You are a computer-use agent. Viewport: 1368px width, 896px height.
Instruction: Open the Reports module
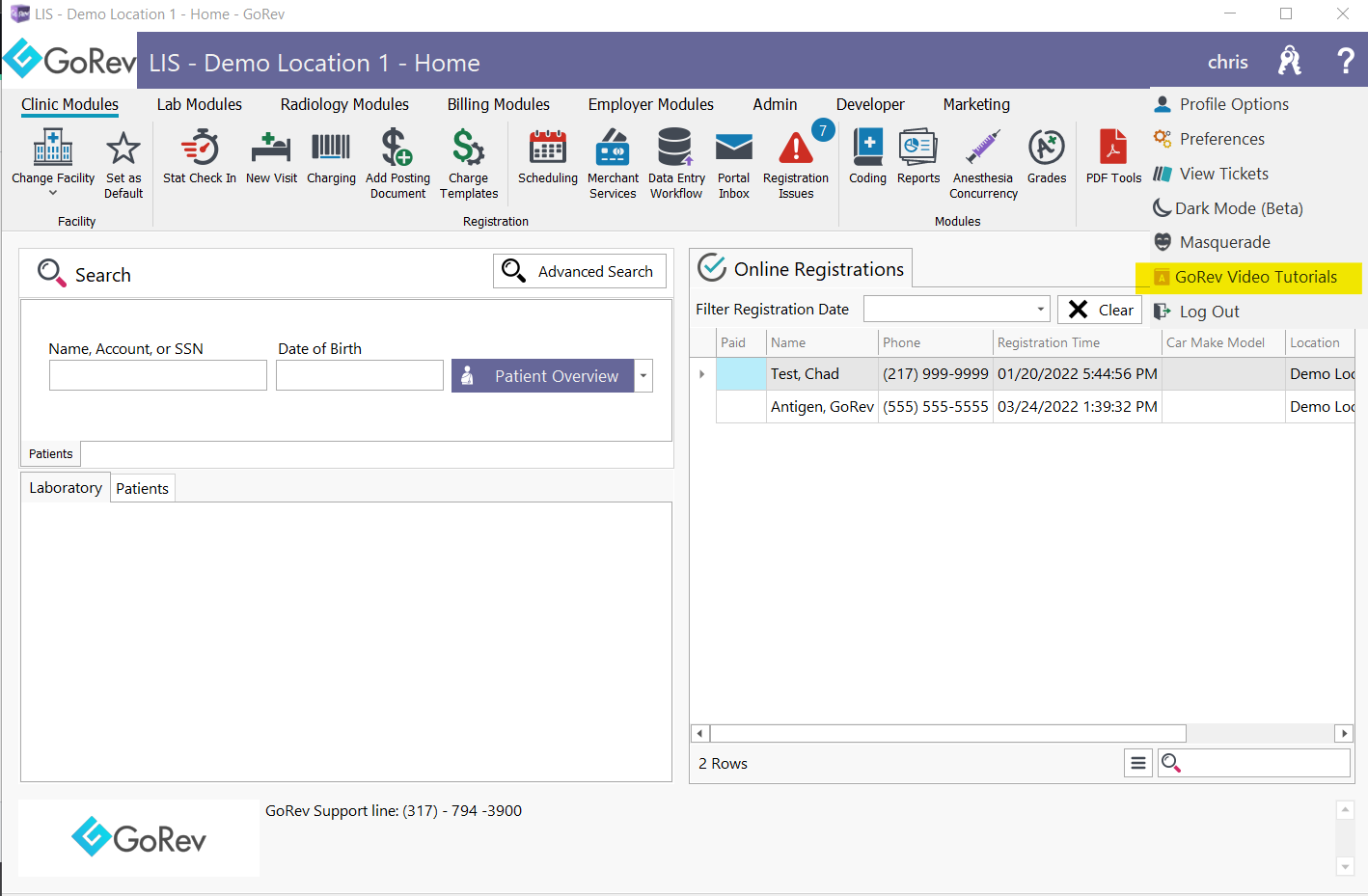(918, 158)
